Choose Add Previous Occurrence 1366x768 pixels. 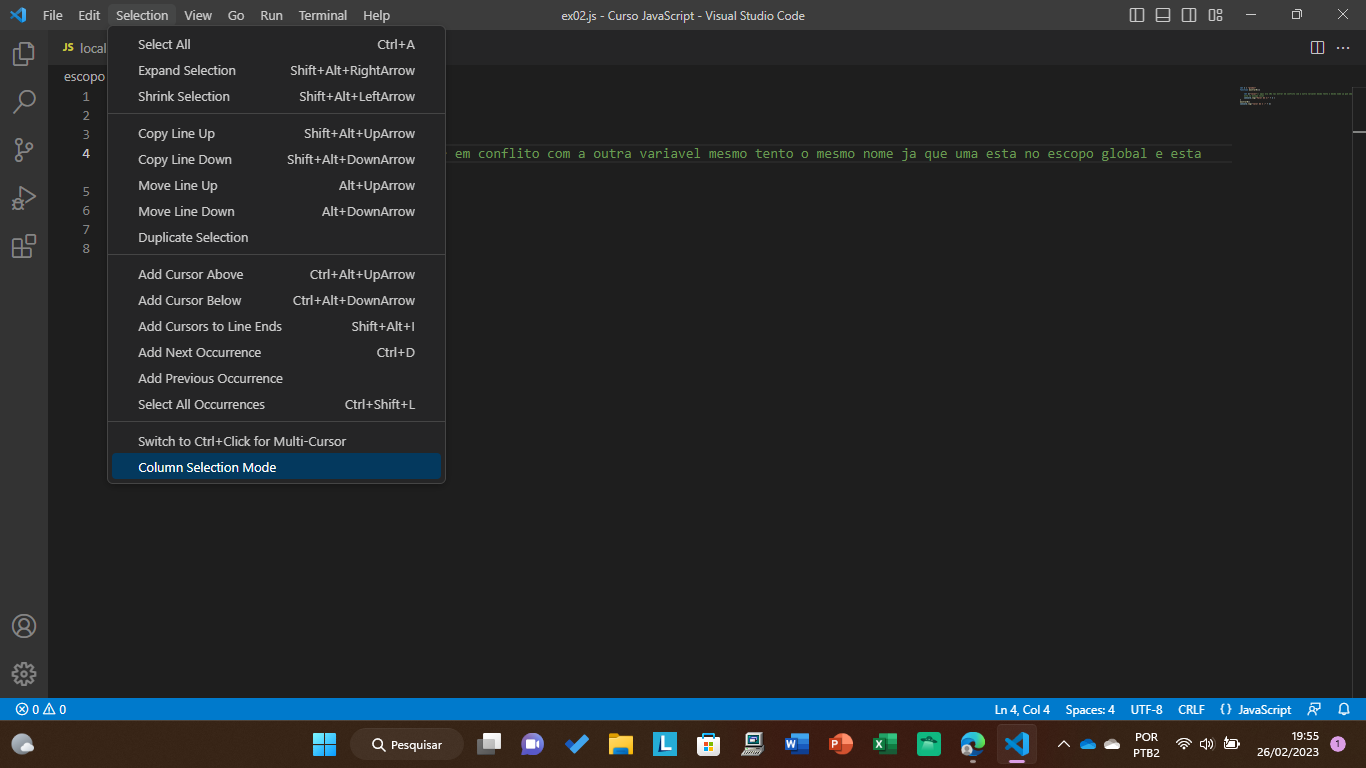(276, 379)
